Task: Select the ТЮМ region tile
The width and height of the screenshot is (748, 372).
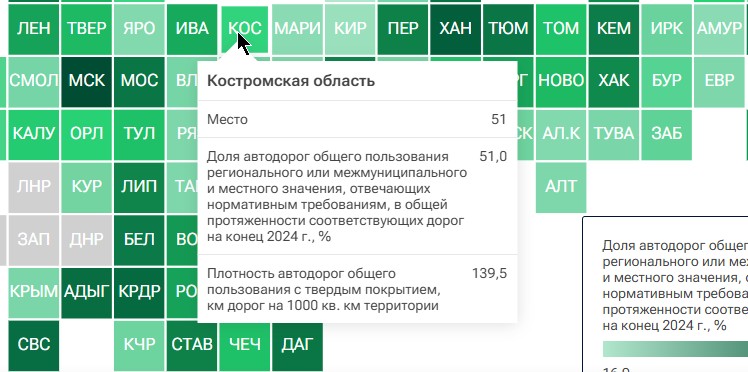Action: [508, 29]
